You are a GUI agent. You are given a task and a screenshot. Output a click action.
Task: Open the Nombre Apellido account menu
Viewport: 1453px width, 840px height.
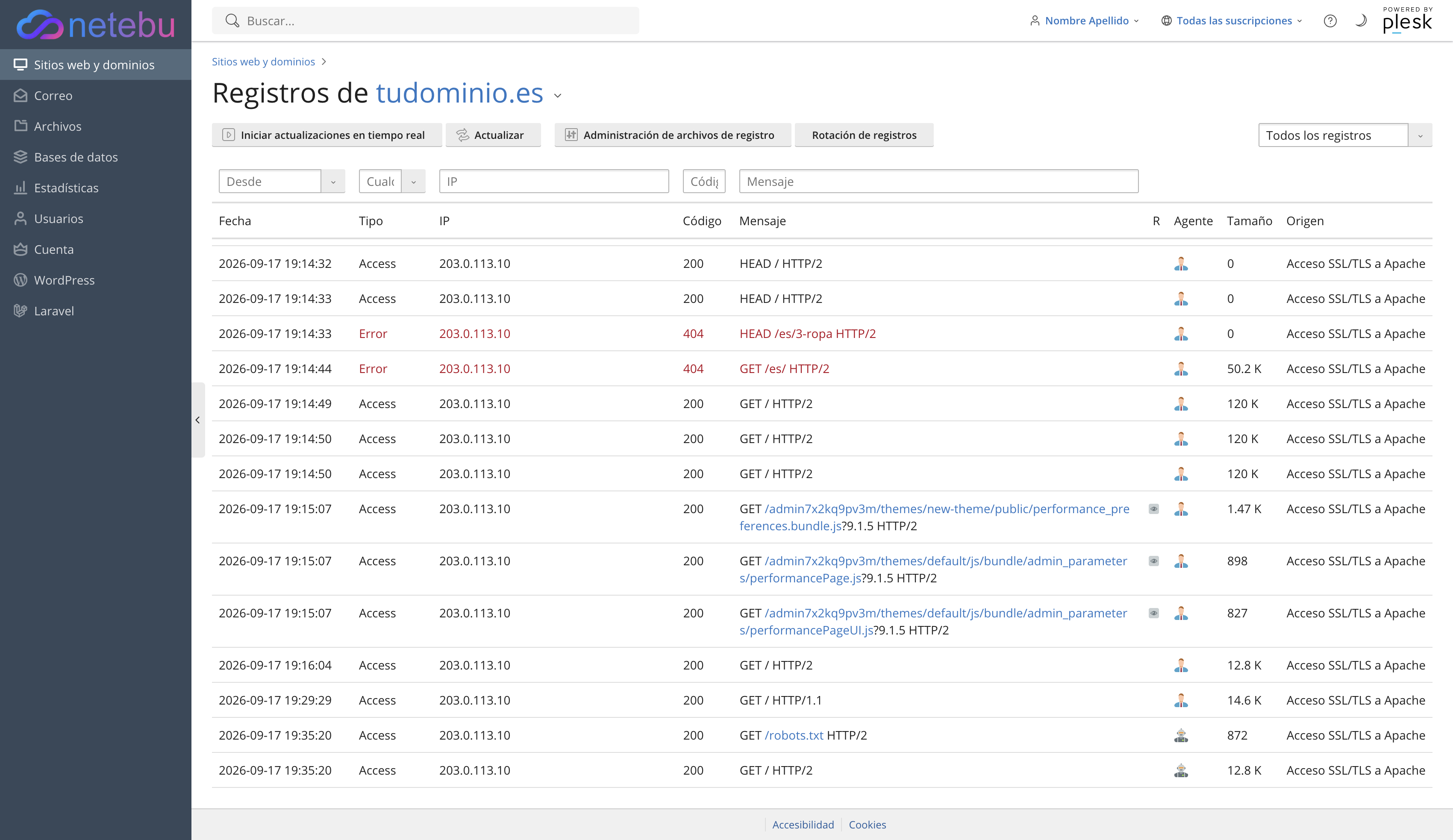pyautogui.click(x=1084, y=21)
